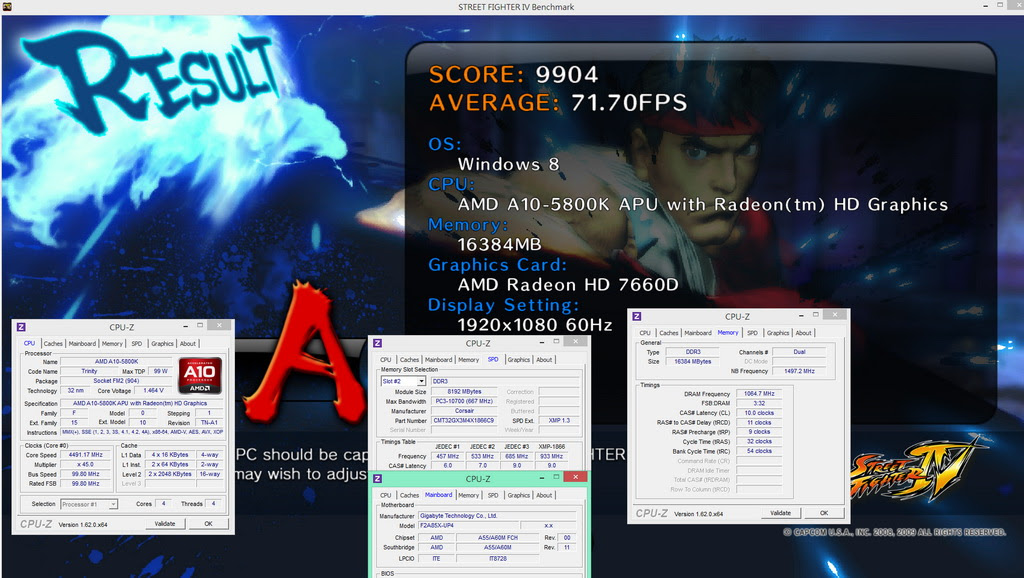
Task: Click the Technology value '32 nm'
Action: tap(75, 391)
